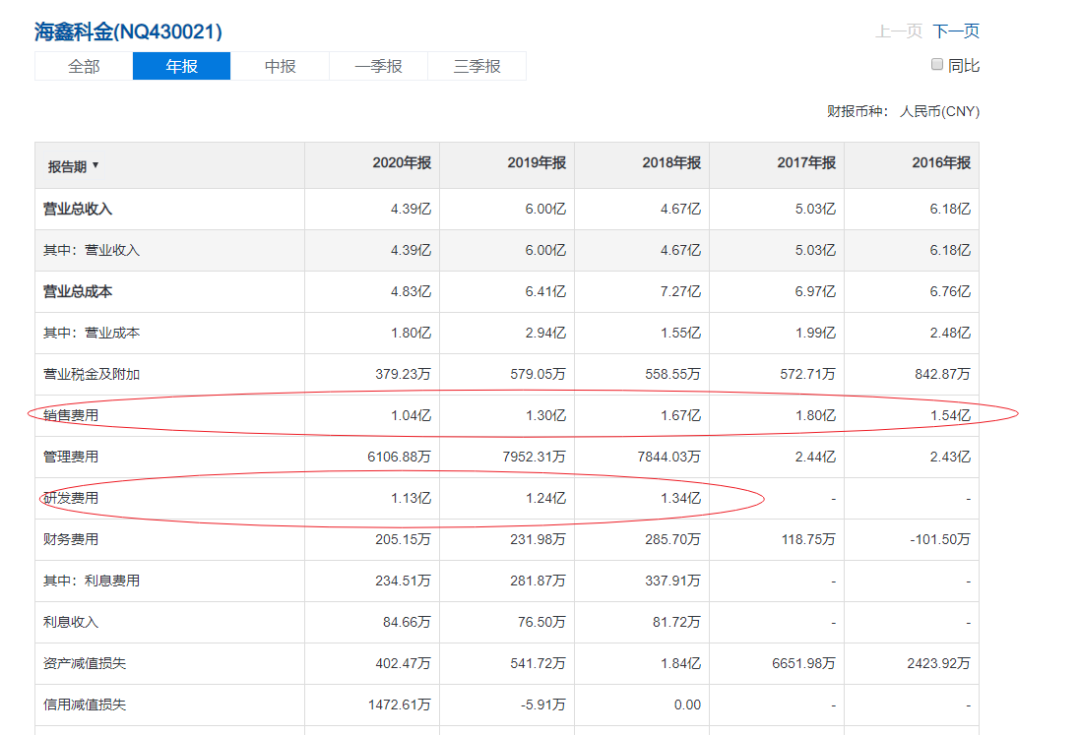The height and width of the screenshot is (735, 1080).
Task: Click the -5.91万 credit impairment value
Action: coord(543,705)
